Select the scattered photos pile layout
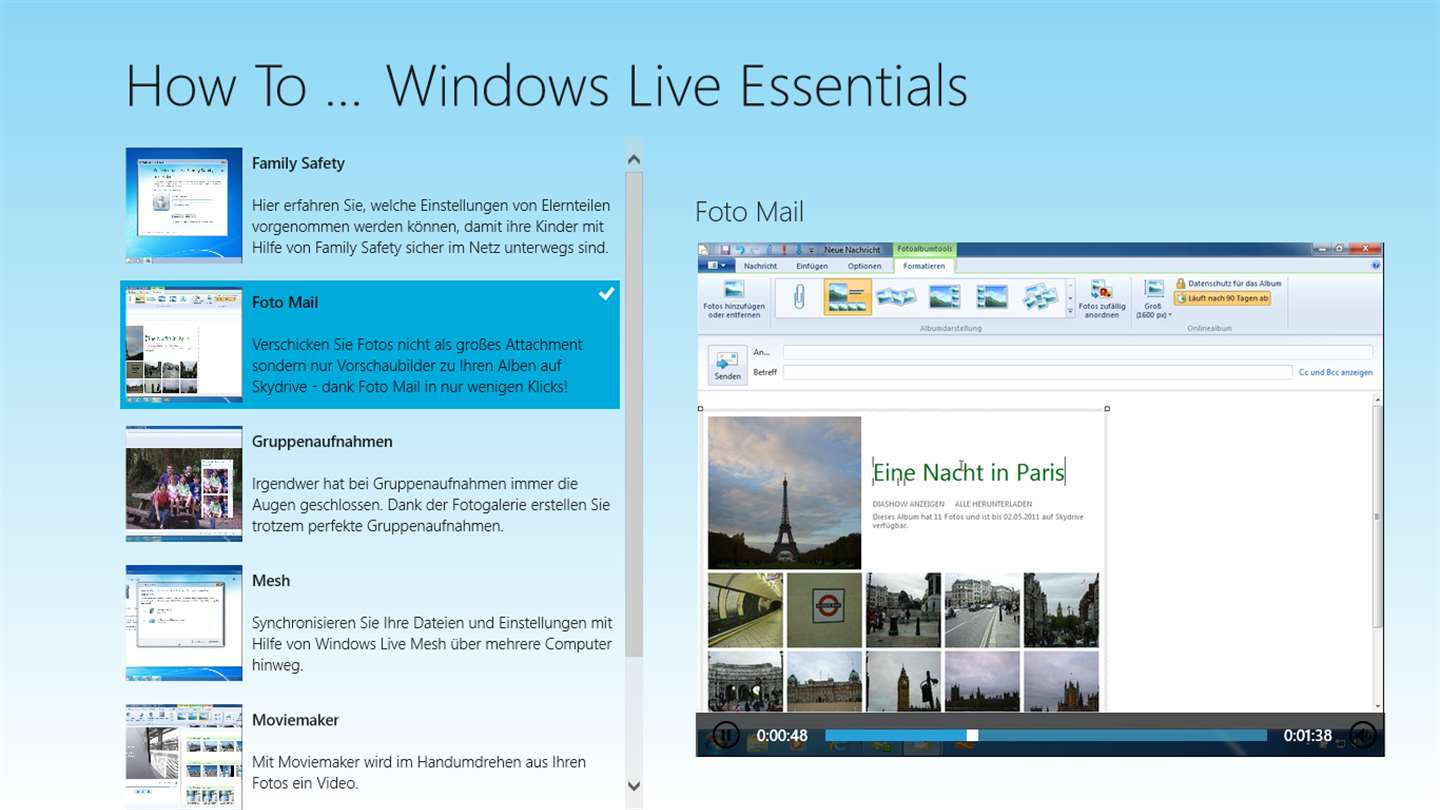This screenshot has height=810, width=1440. coord(1040,297)
